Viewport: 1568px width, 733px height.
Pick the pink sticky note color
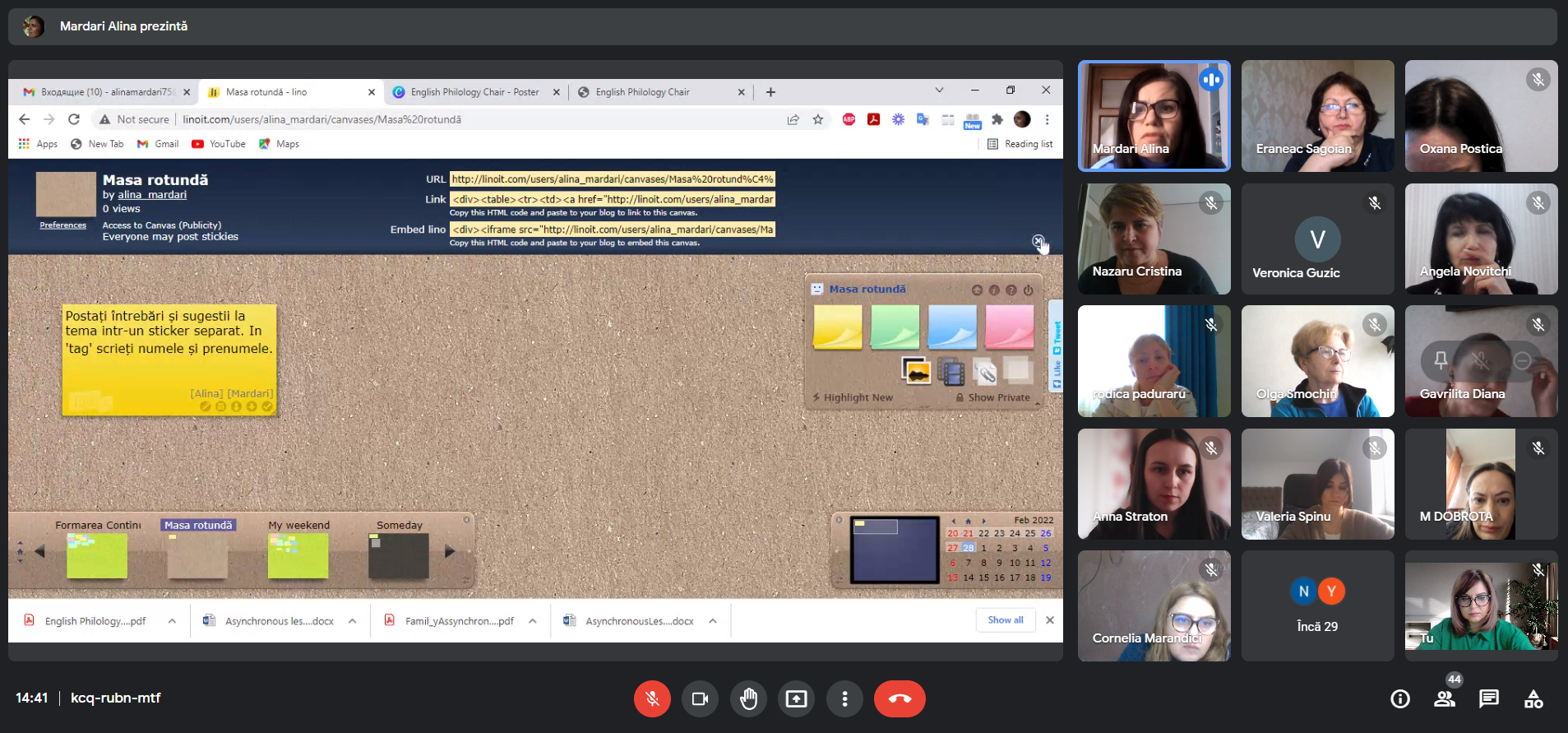pos(1009,327)
